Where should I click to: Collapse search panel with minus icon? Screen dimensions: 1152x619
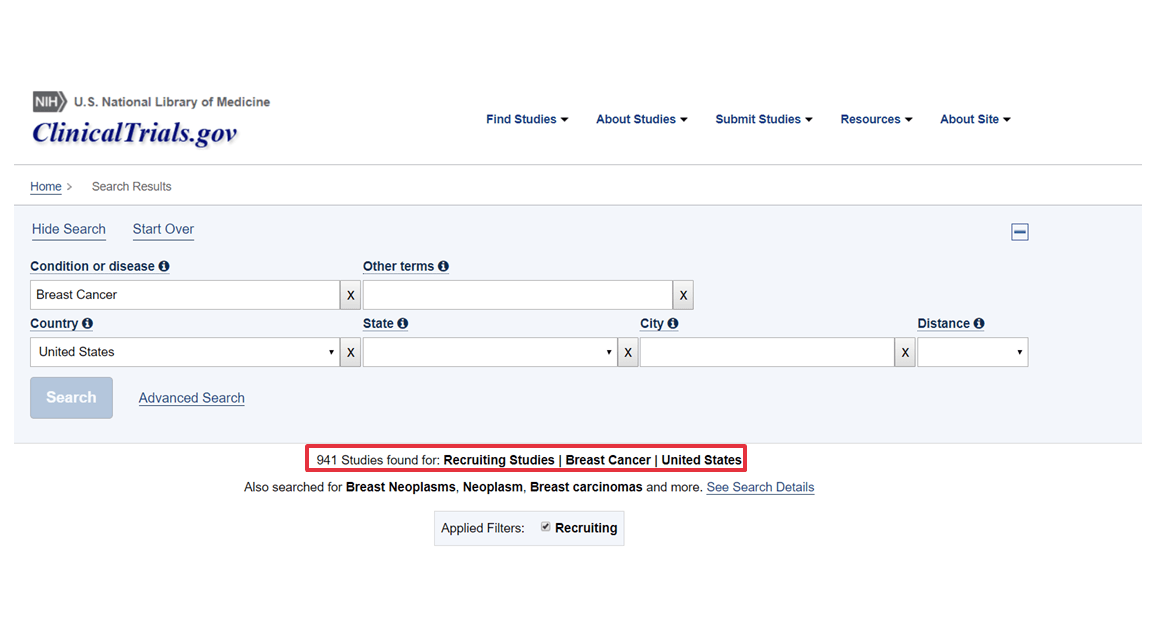click(1019, 232)
